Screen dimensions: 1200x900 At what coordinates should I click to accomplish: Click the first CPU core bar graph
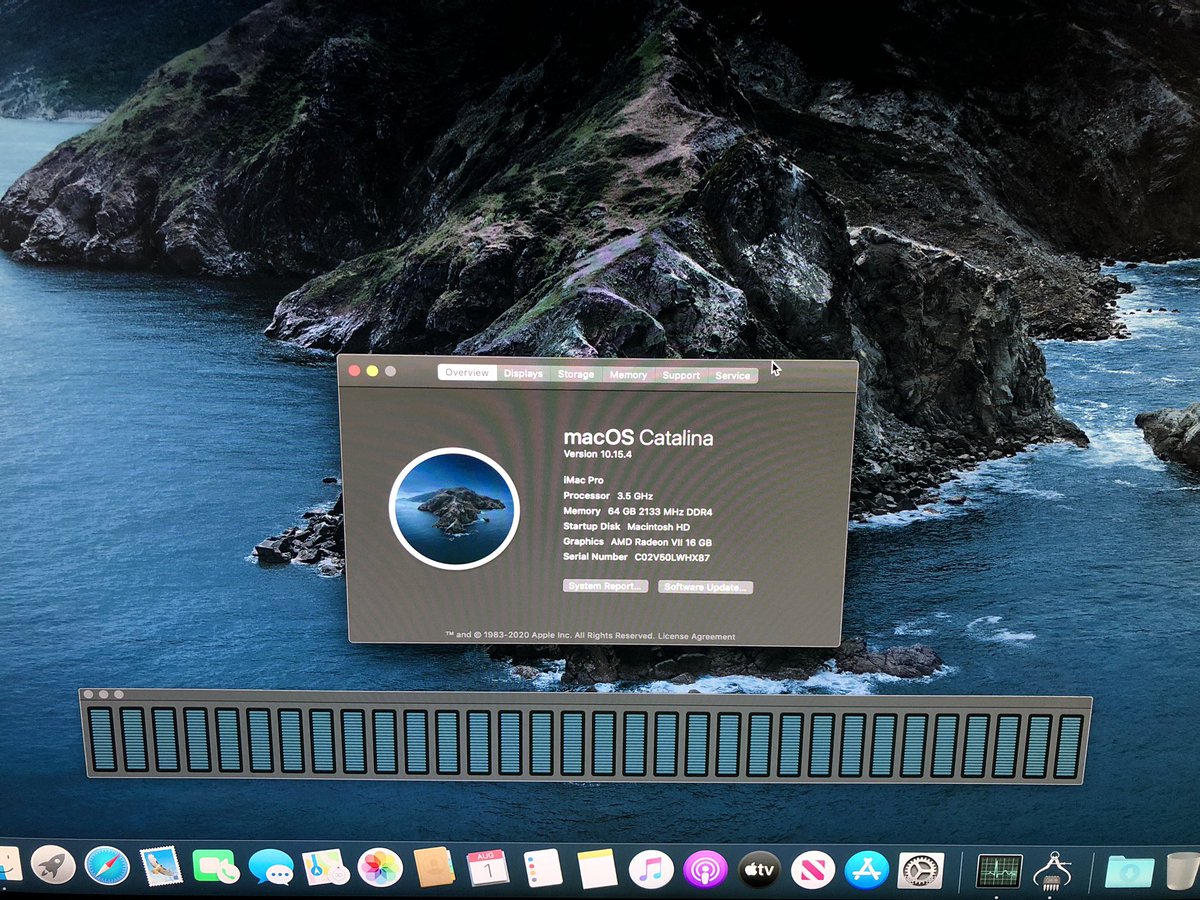pos(102,739)
